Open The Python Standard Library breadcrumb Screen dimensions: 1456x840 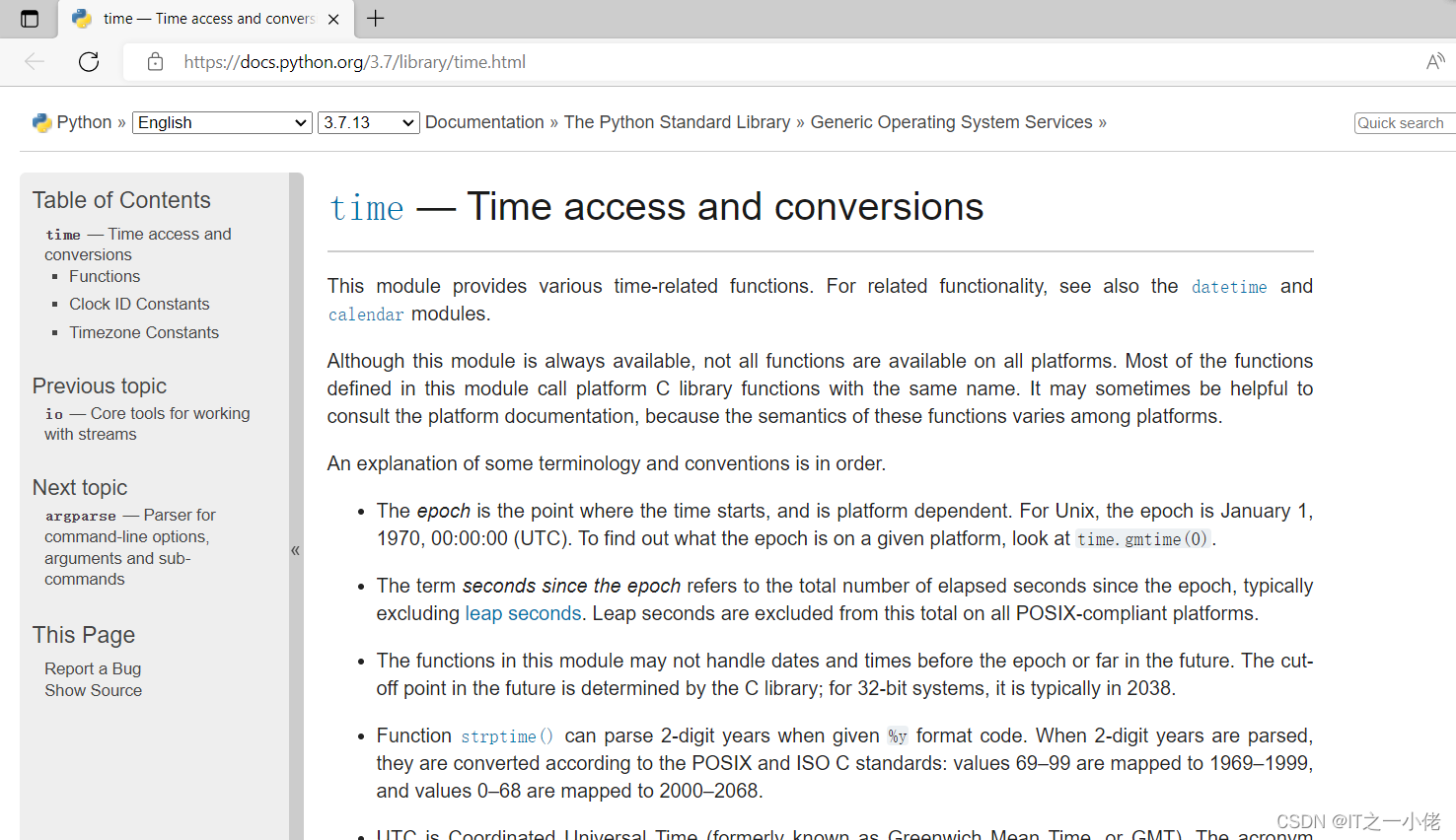pyautogui.click(x=677, y=122)
